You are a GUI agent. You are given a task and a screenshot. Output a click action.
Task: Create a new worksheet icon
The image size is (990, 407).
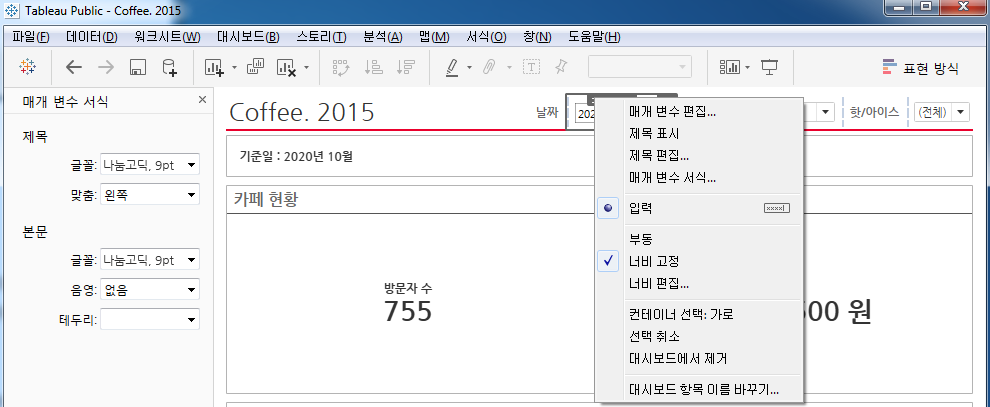point(215,68)
